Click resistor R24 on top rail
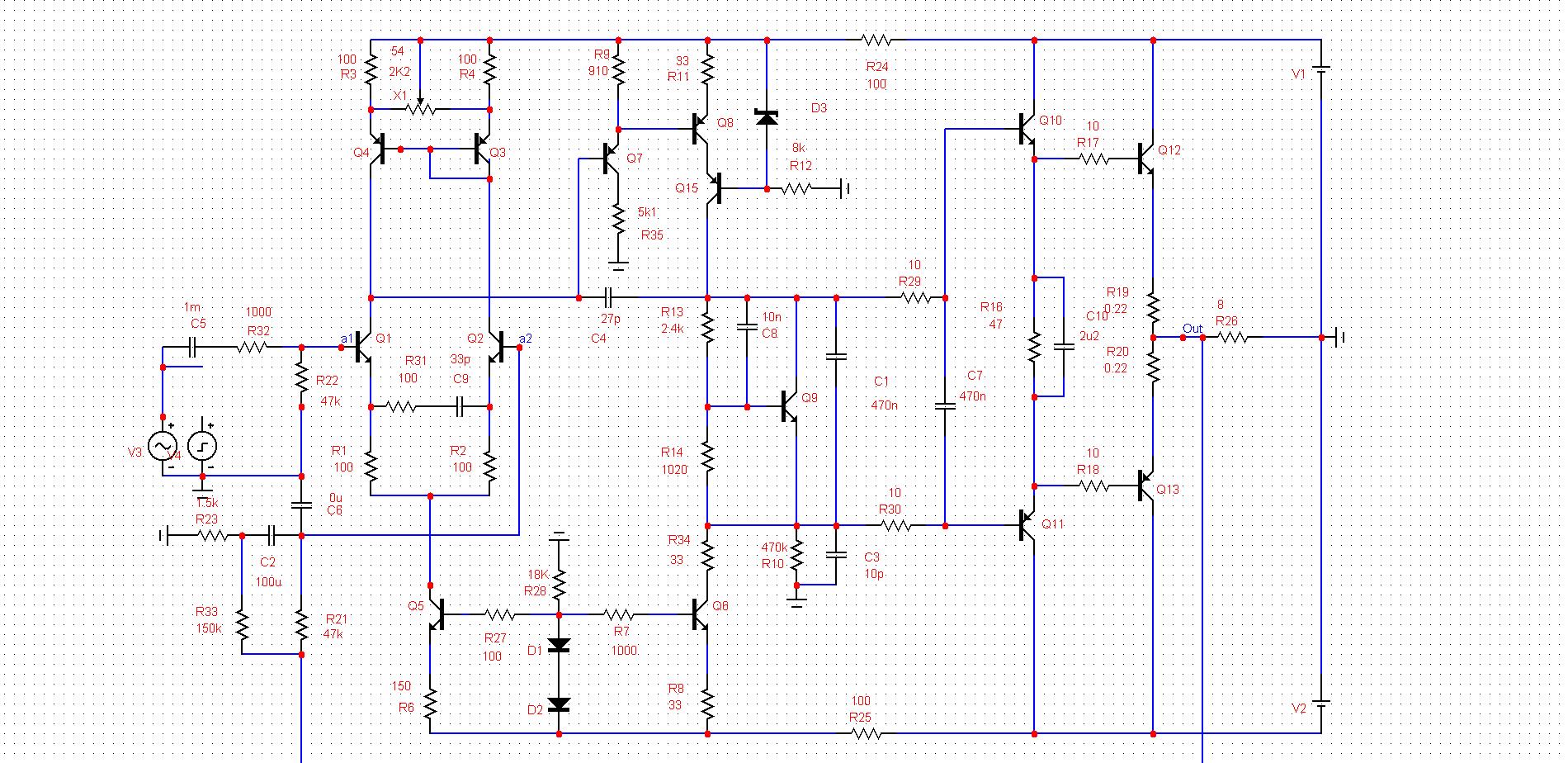Image resolution: width=1568 pixels, height=763 pixels. (876, 40)
